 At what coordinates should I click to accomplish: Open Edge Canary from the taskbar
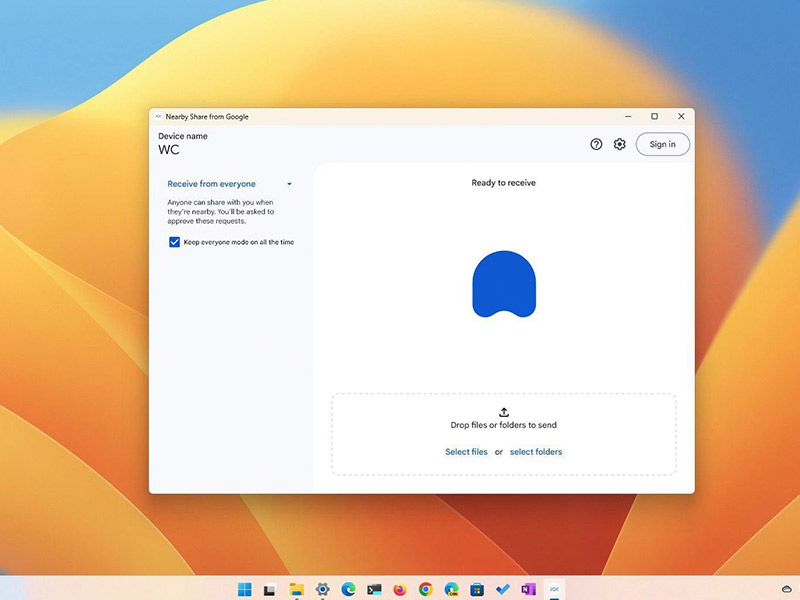pyautogui.click(x=452, y=589)
